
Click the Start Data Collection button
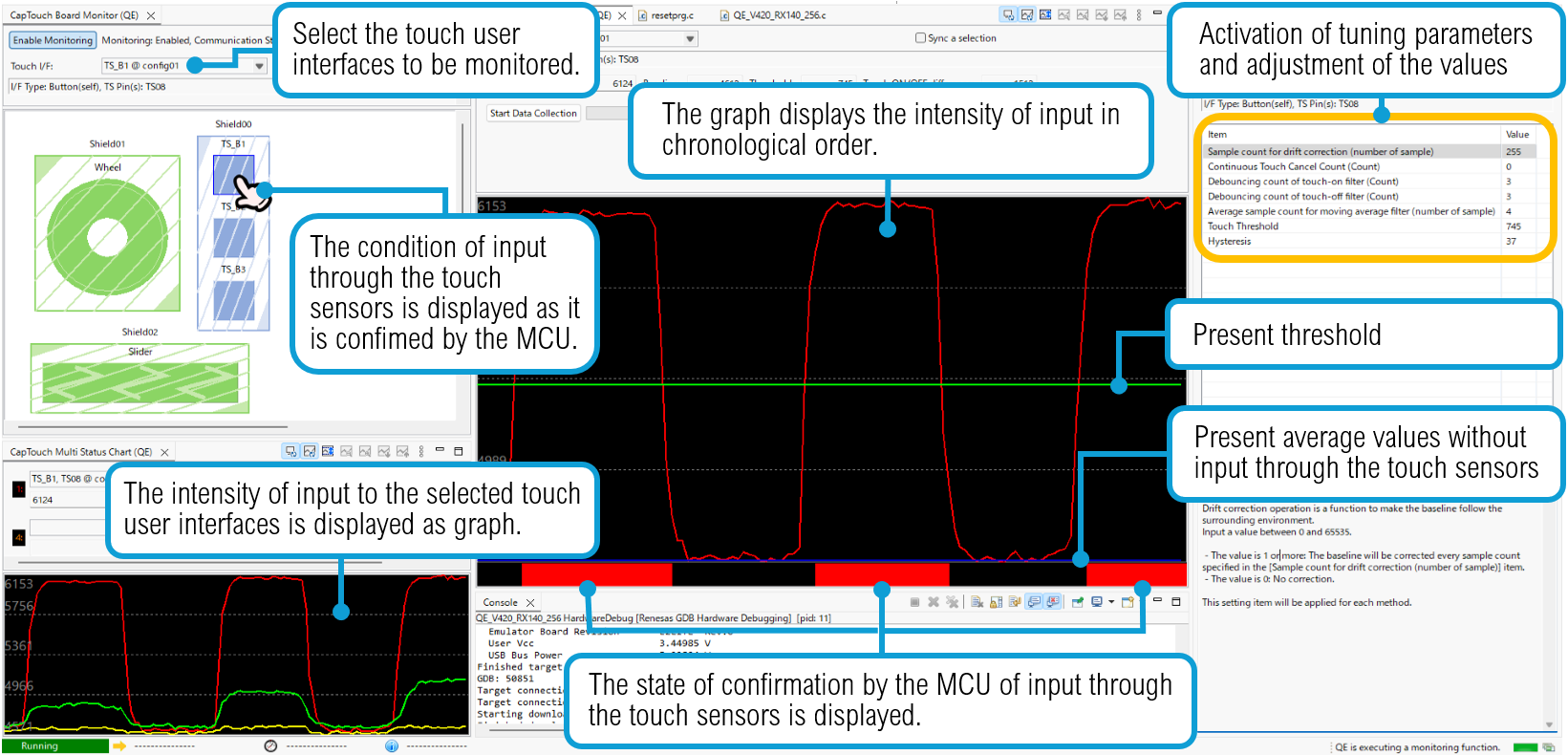click(533, 113)
